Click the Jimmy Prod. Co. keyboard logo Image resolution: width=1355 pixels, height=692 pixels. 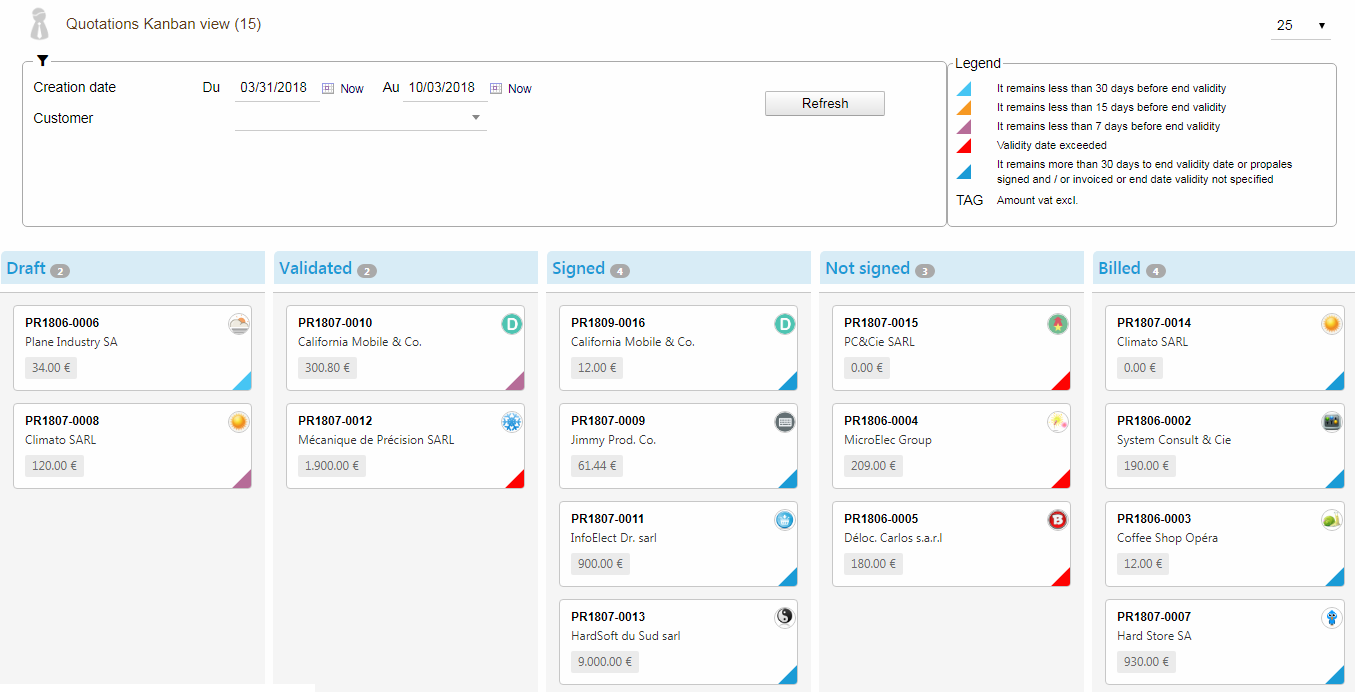785,422
